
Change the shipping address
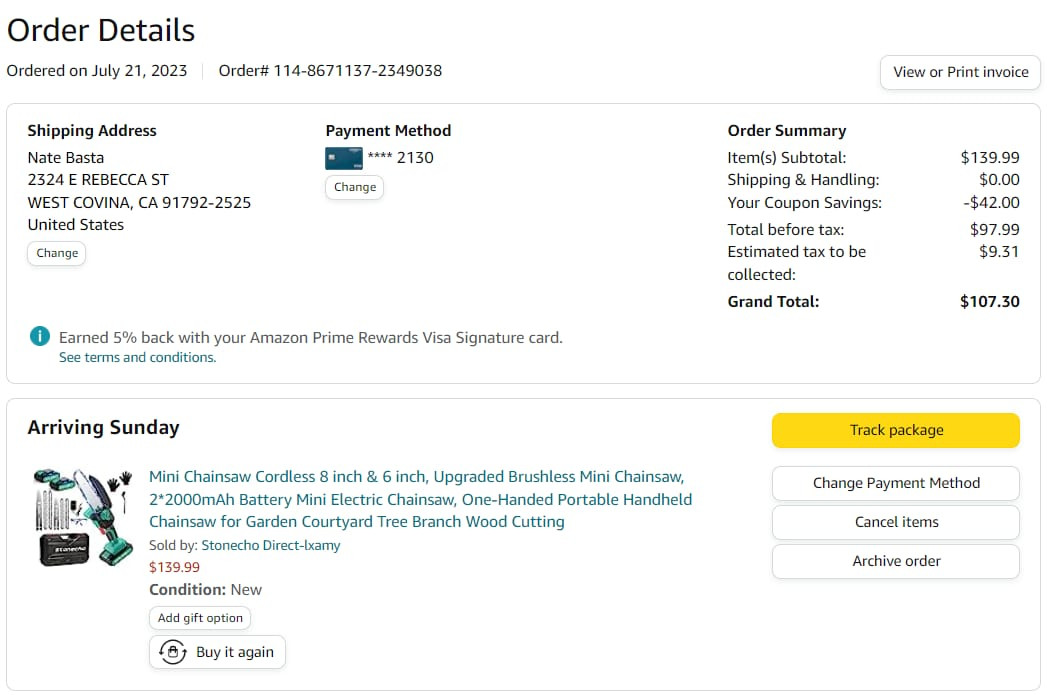(57, 253)
